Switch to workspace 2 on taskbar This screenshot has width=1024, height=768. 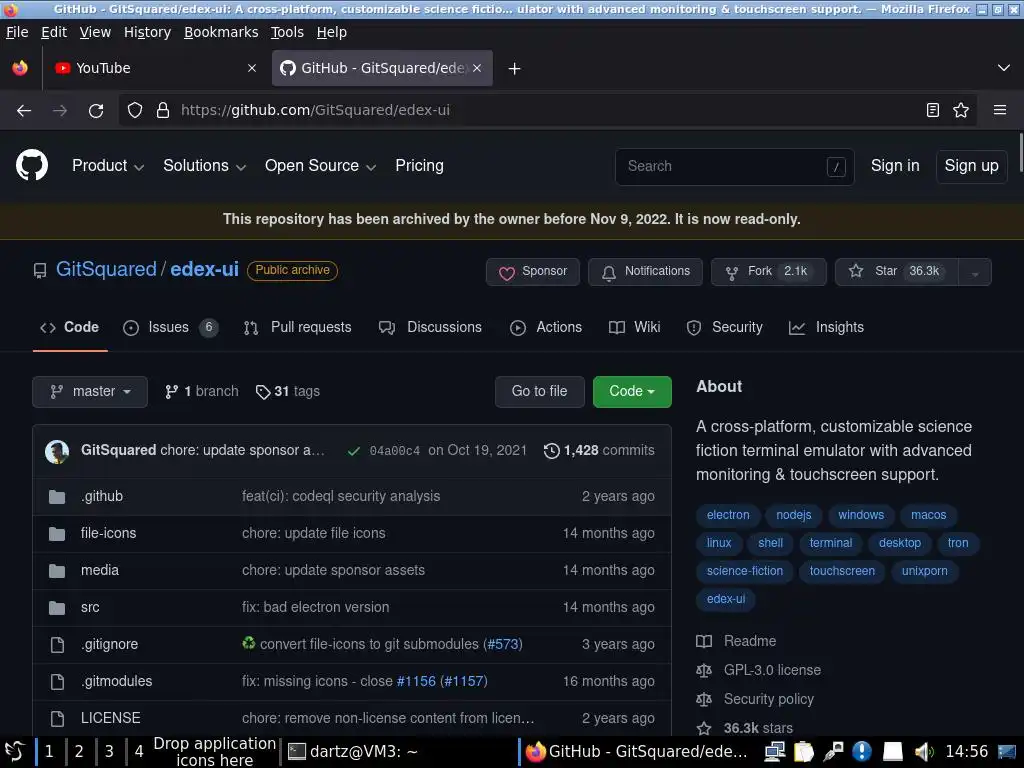[x=79, y=752]
